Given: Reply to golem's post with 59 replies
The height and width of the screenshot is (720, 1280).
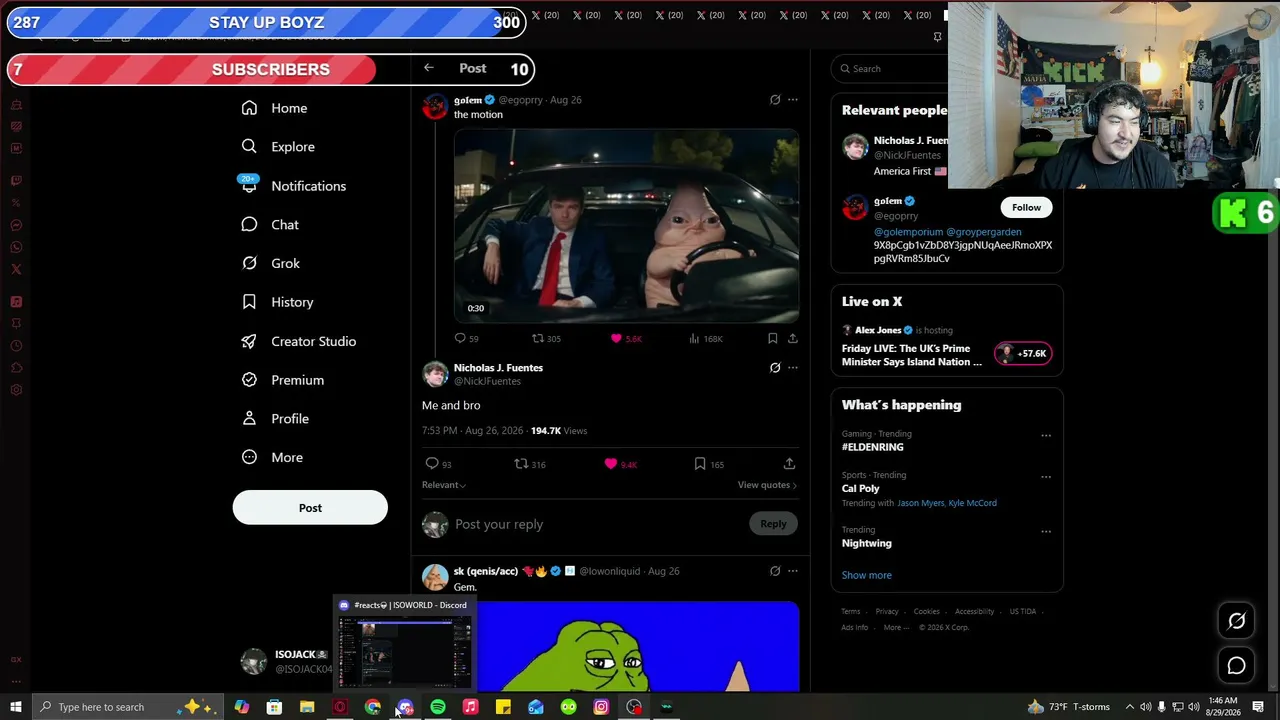Looking at the screenshot, I should pyautogui.click(x=466, y=339).
